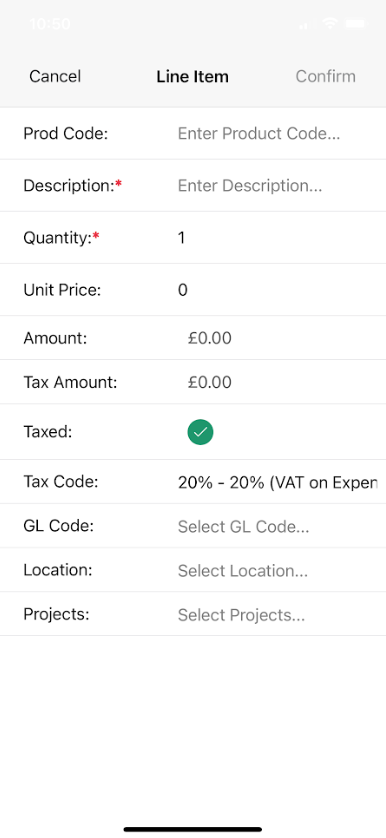The height and width of the screenshot is (838, 386).
Task: Tap the Wi-Fi status icon
Action: [x=330, y=24]
